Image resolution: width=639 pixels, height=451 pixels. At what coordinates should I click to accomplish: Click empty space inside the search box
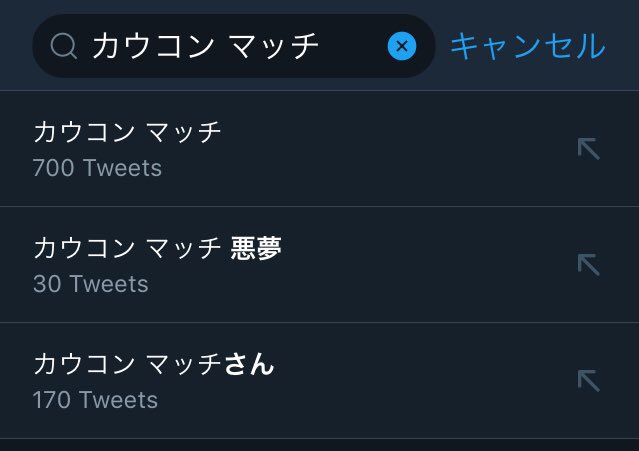pos(353,46)
